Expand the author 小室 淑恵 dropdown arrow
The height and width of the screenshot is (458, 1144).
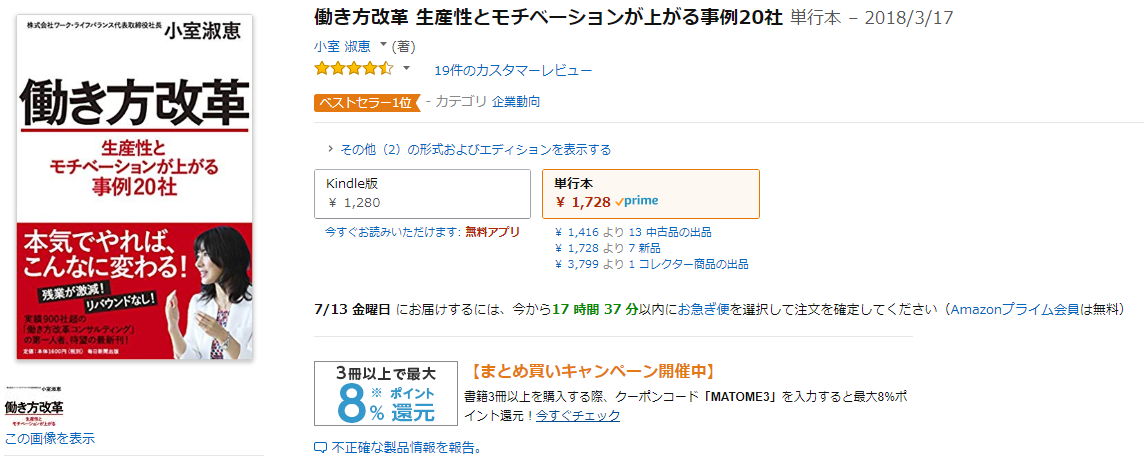click(384, 45)
